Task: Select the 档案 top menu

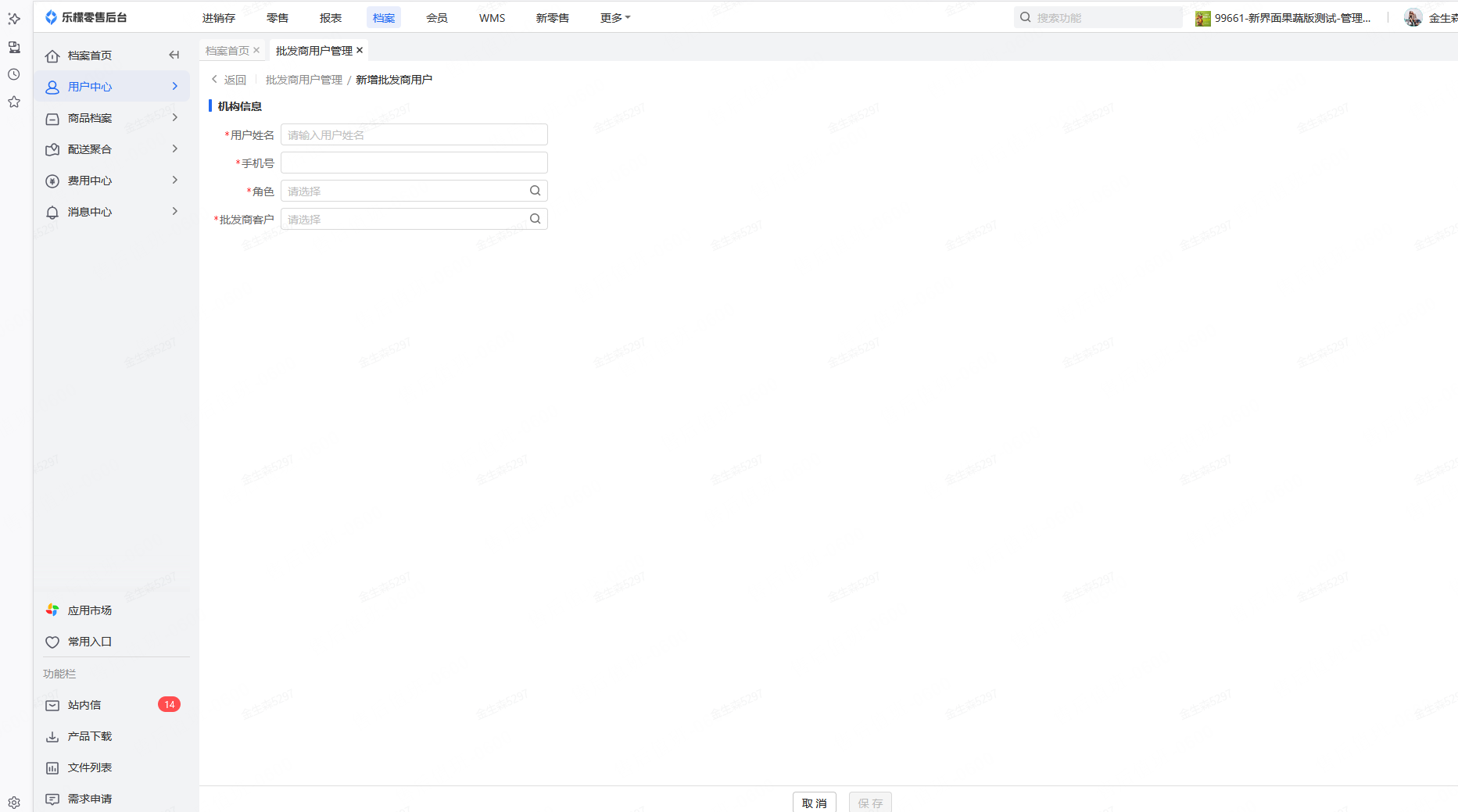Action: click(x=384, y=17)
